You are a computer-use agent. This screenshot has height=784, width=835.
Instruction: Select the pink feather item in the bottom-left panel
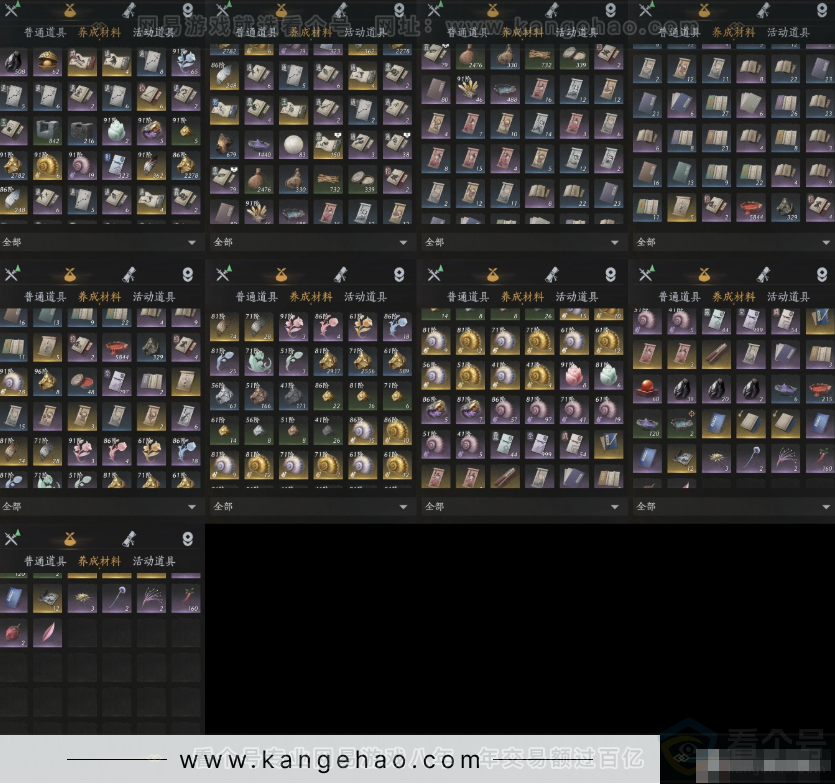click(x=47, y=632)
